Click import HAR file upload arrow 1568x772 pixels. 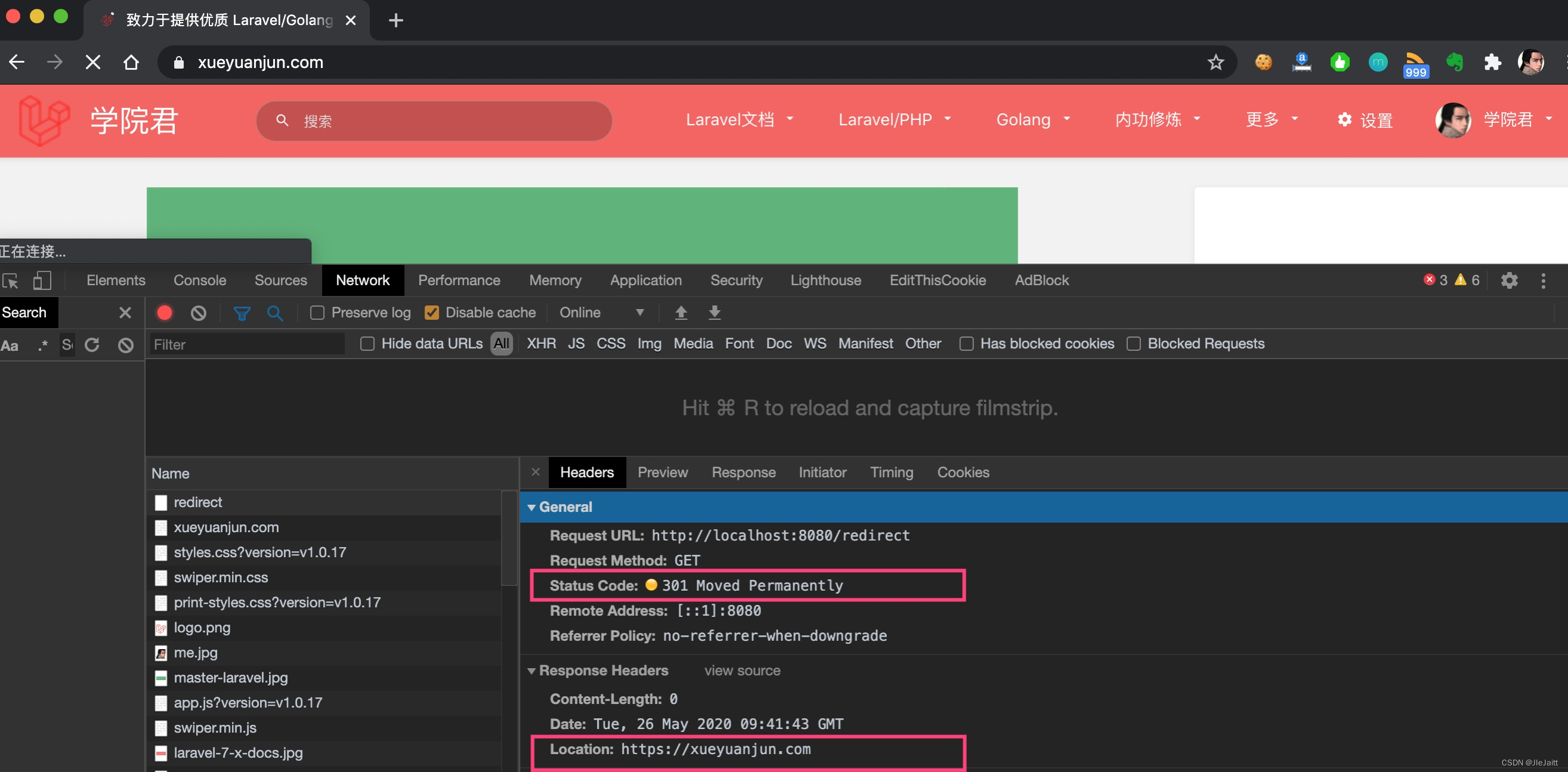point(681,313)
